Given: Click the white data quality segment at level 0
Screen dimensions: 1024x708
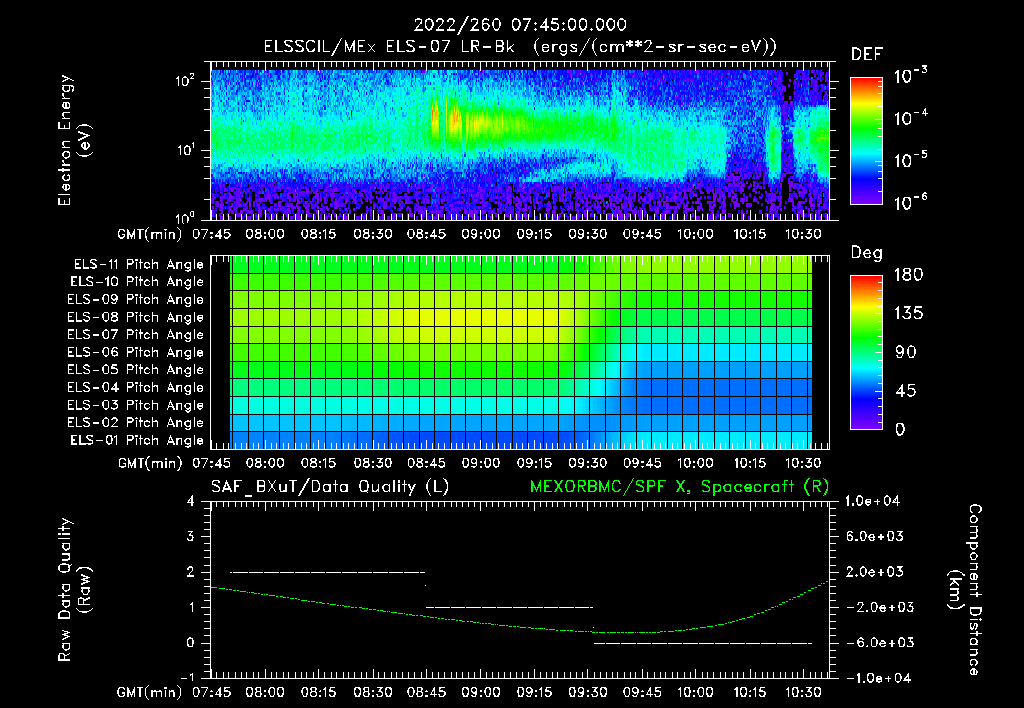Looking at the screenshot, I should click(703, 643).
